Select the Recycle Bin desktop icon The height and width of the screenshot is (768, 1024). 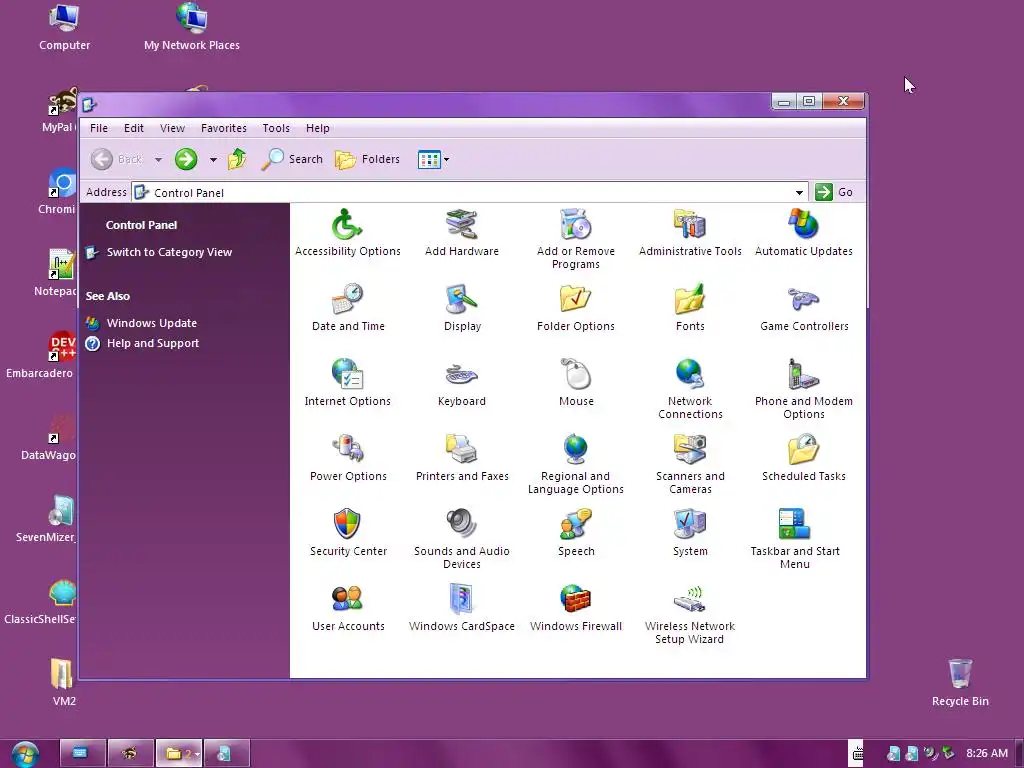pyautogui.click(x=960, y=682)
